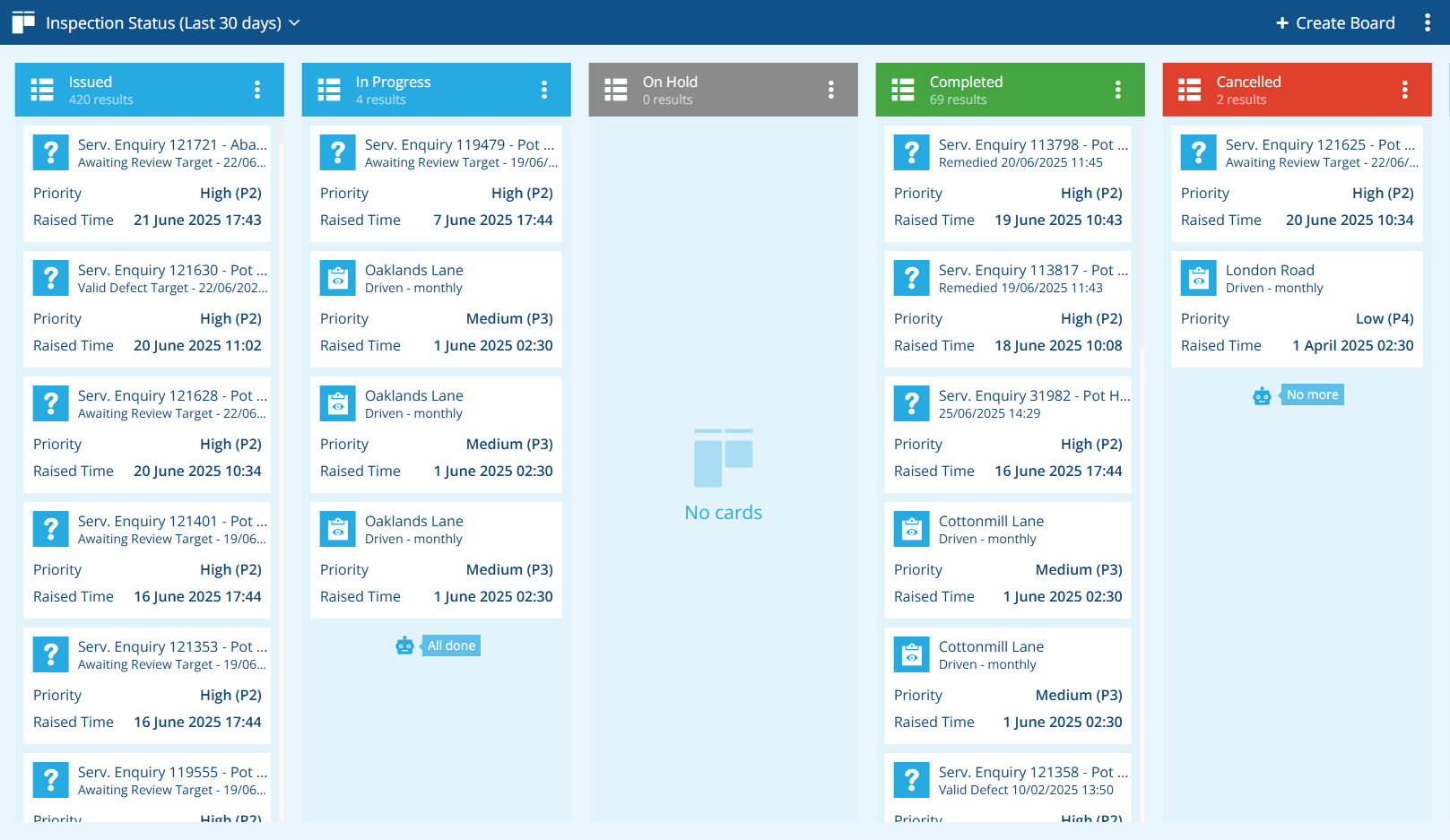The width and height of the screenshot is (1450, 840).
Task: Click question icon on Serv. Enquiry 31982
Action: [x=912, y=403]
